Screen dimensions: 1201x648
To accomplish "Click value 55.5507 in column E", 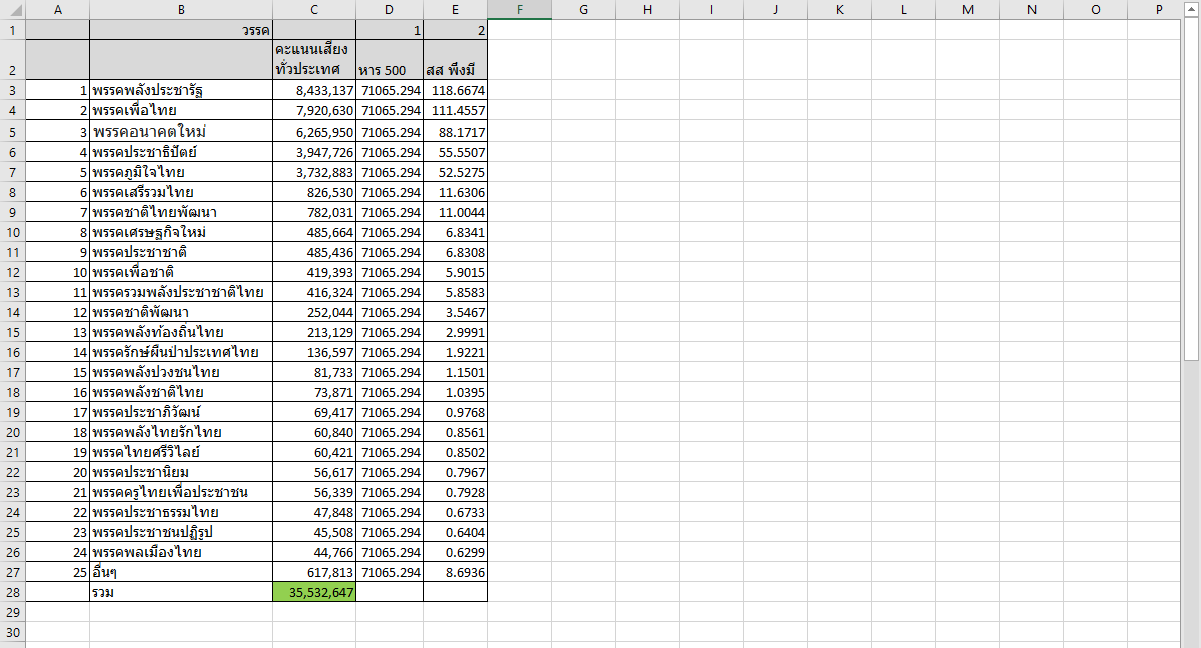I will pyautogui.click(x=455, y=151).
